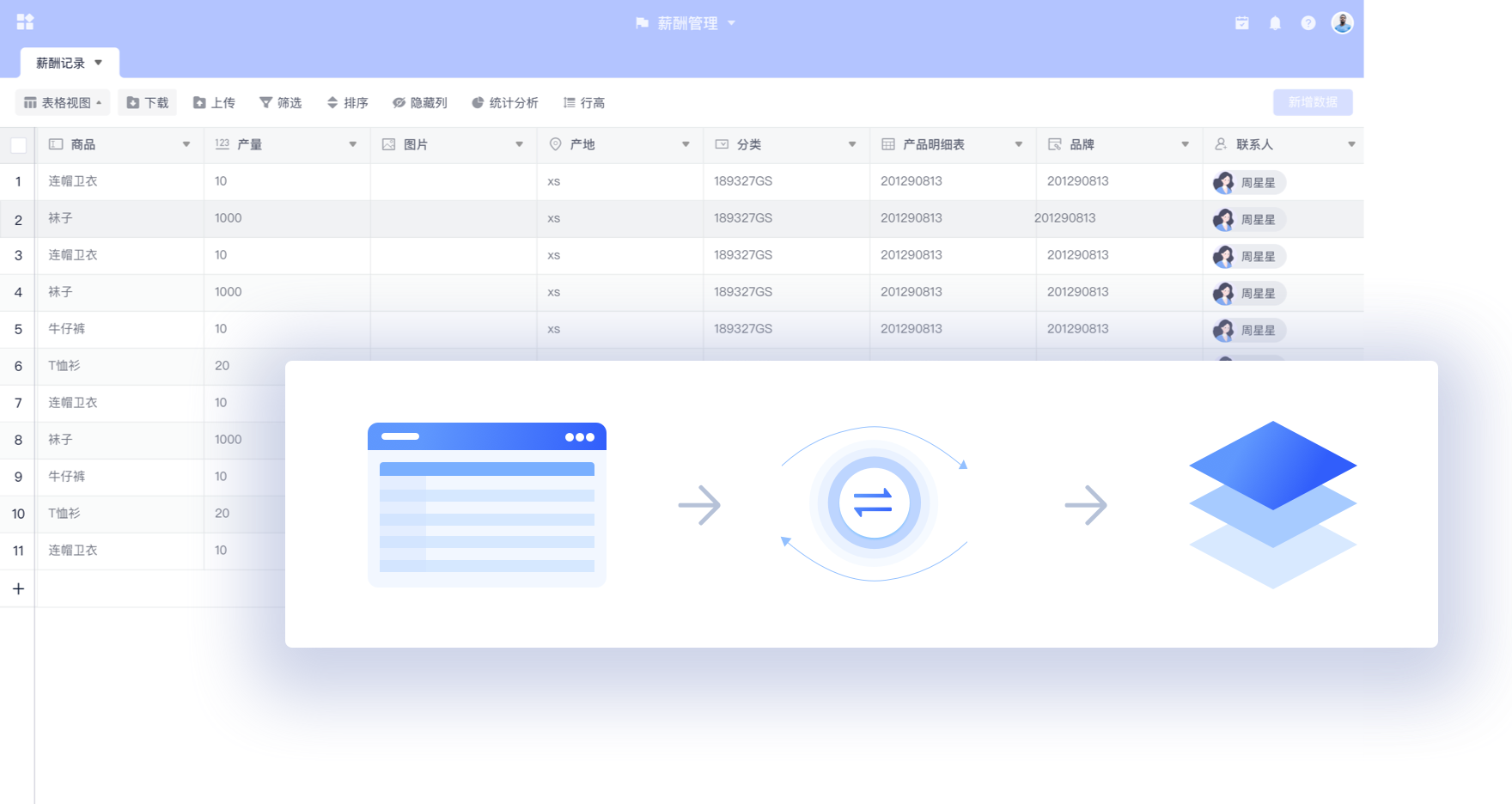Click the 分类 column type icon
The image size is (1512, 804).
tap(722, 144)
